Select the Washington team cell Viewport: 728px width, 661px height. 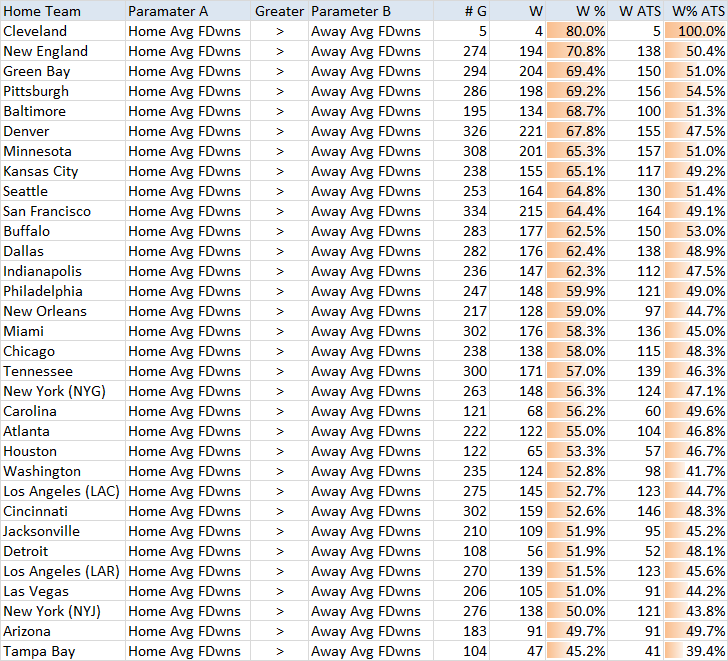[x=63, y=470]
